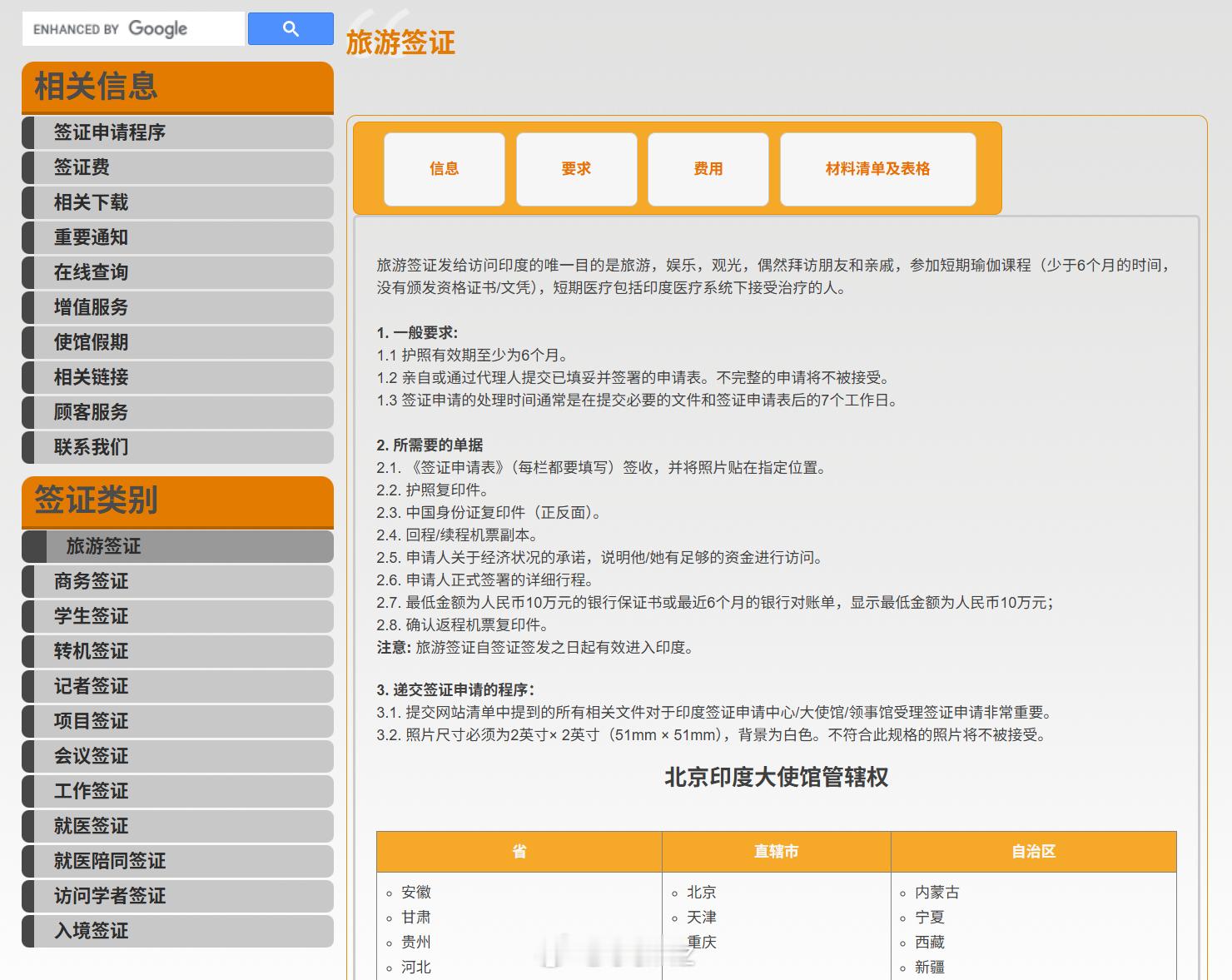
Task: Click the 3. 递交签证申请的程序 heading
Action: [455, 689]
